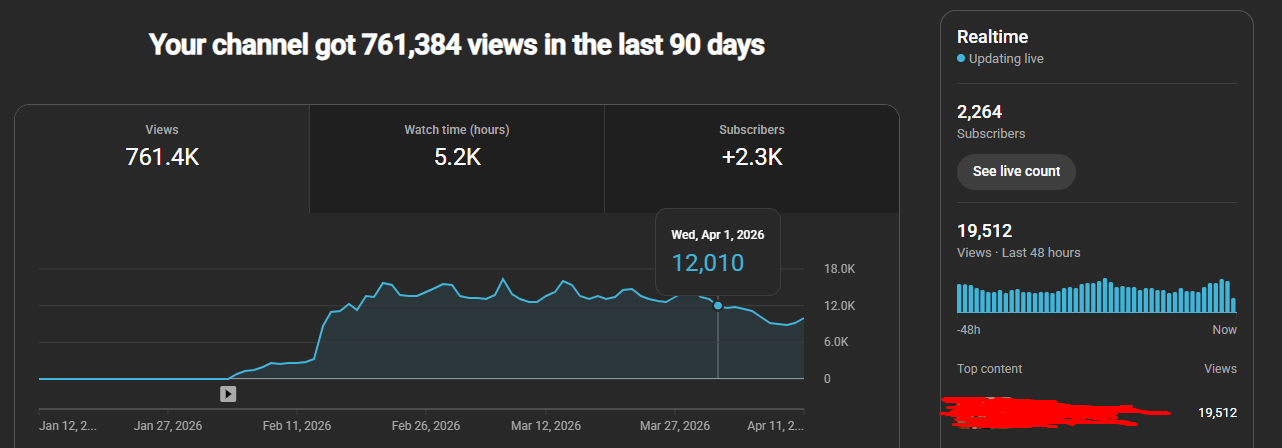The height and width of the screenshot is (448, 1282).
Task: Click the Top content column header
Action: 989,369
